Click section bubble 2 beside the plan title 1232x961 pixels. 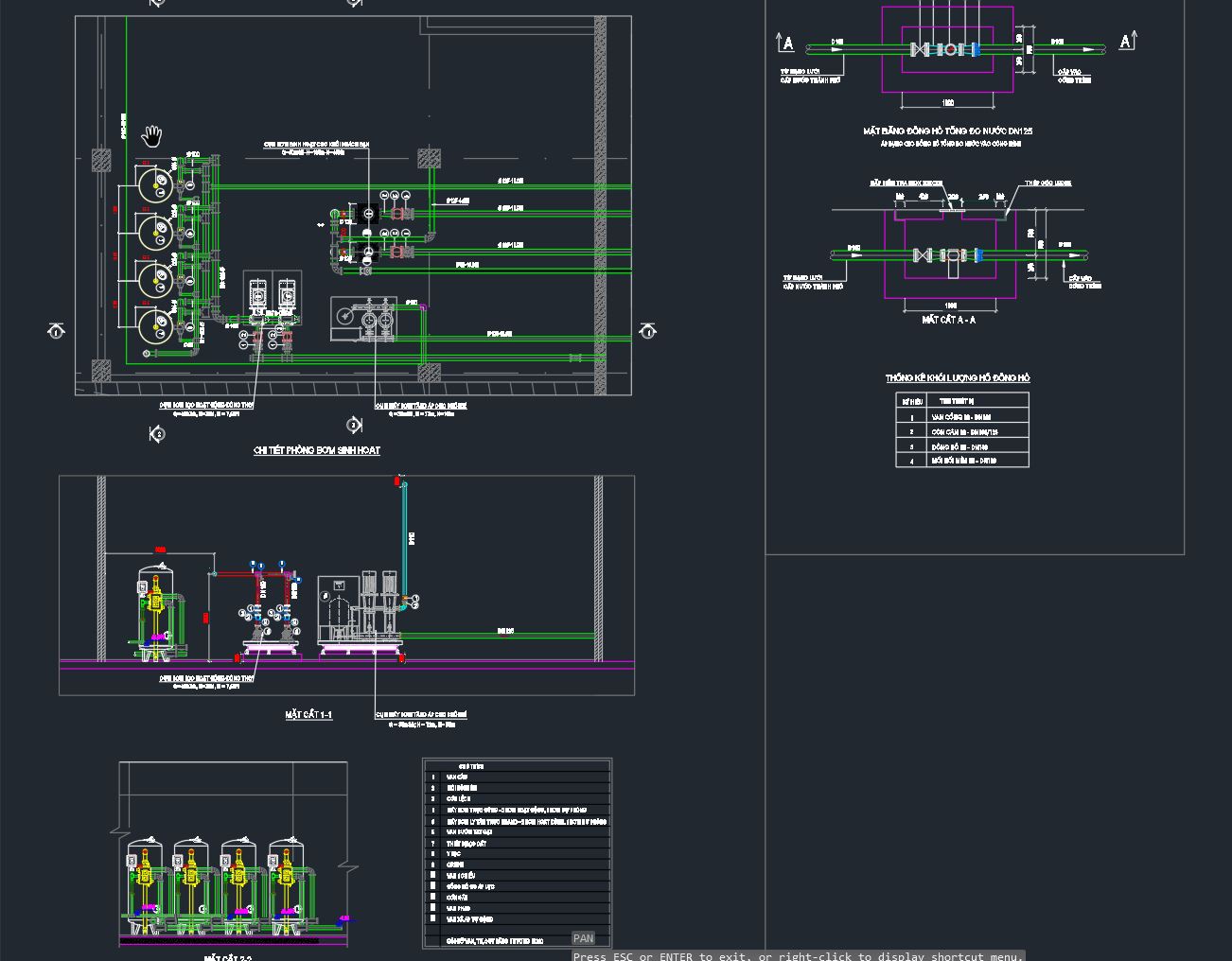[158, 434]
